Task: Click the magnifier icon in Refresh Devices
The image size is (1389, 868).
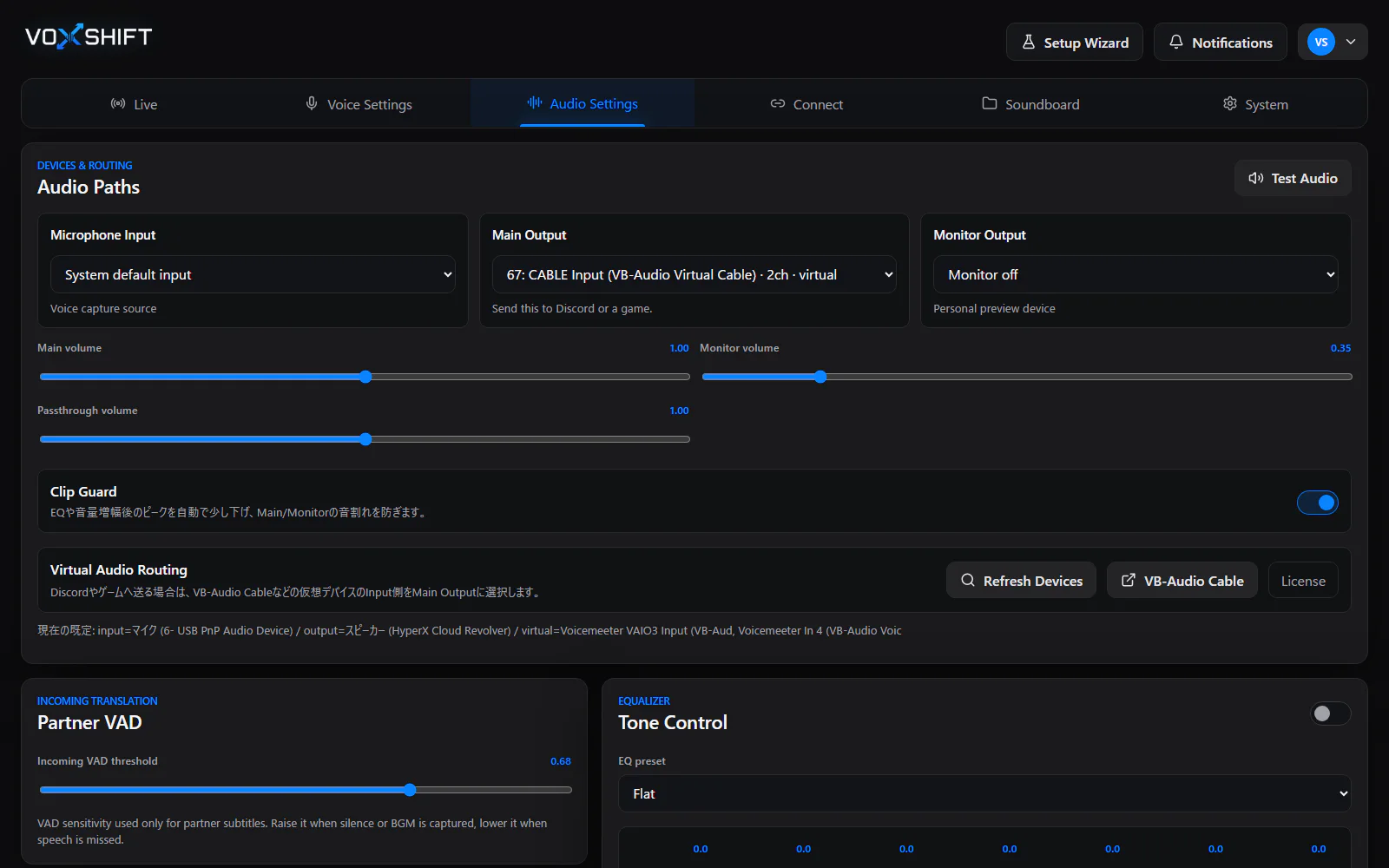Action: click(968, 580)
